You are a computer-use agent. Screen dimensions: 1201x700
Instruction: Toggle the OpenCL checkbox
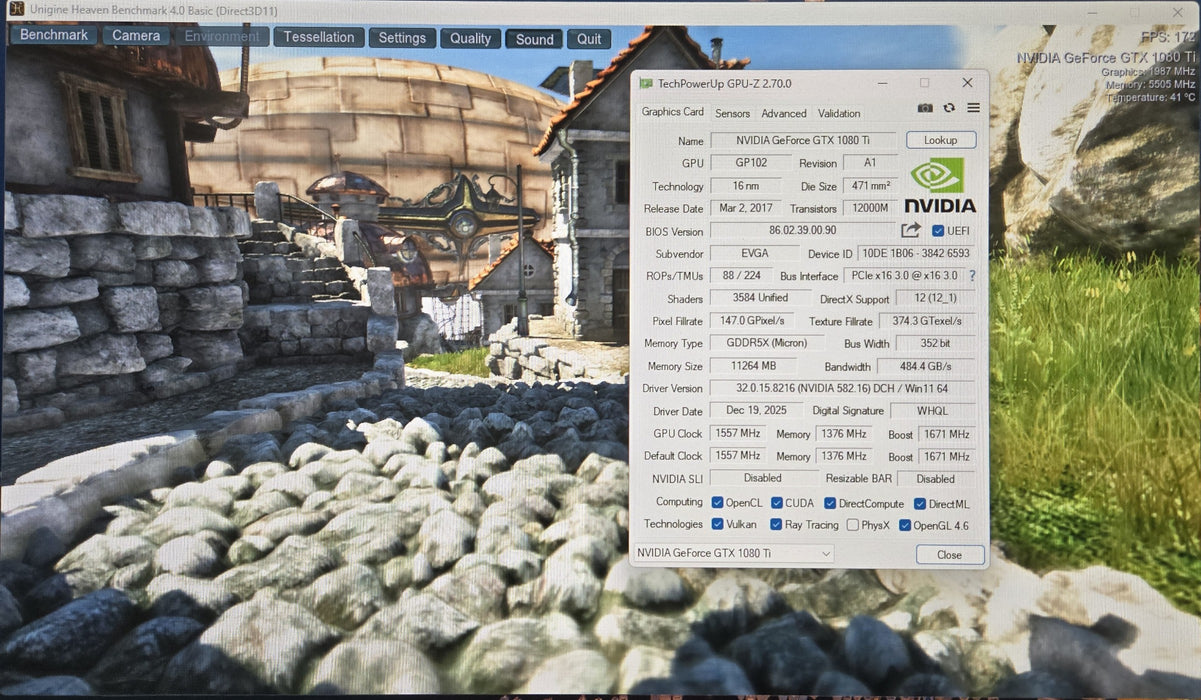coord(717,503)
